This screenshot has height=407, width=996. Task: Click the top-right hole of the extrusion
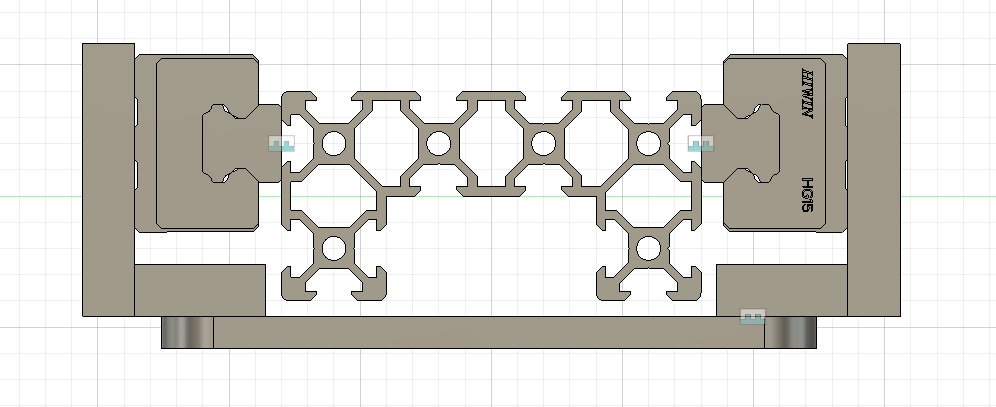point(648,145)
